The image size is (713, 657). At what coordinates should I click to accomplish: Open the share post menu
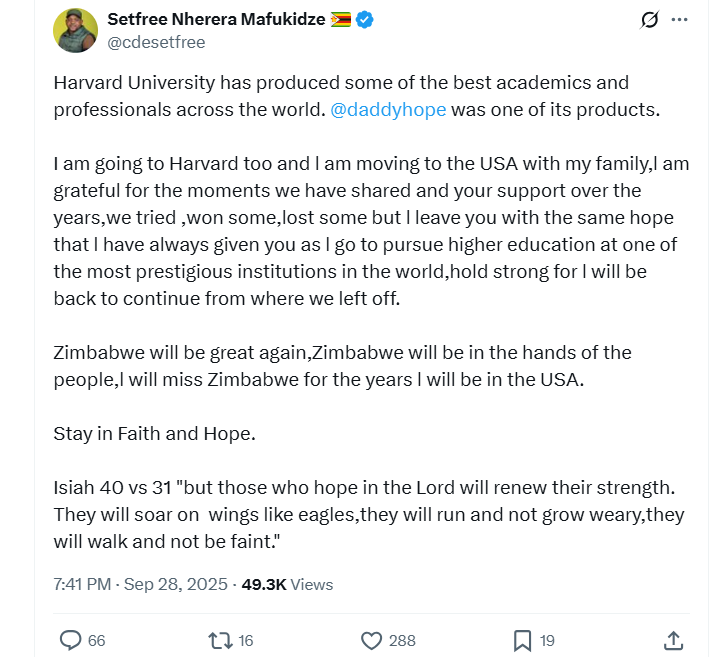point(673,640)
